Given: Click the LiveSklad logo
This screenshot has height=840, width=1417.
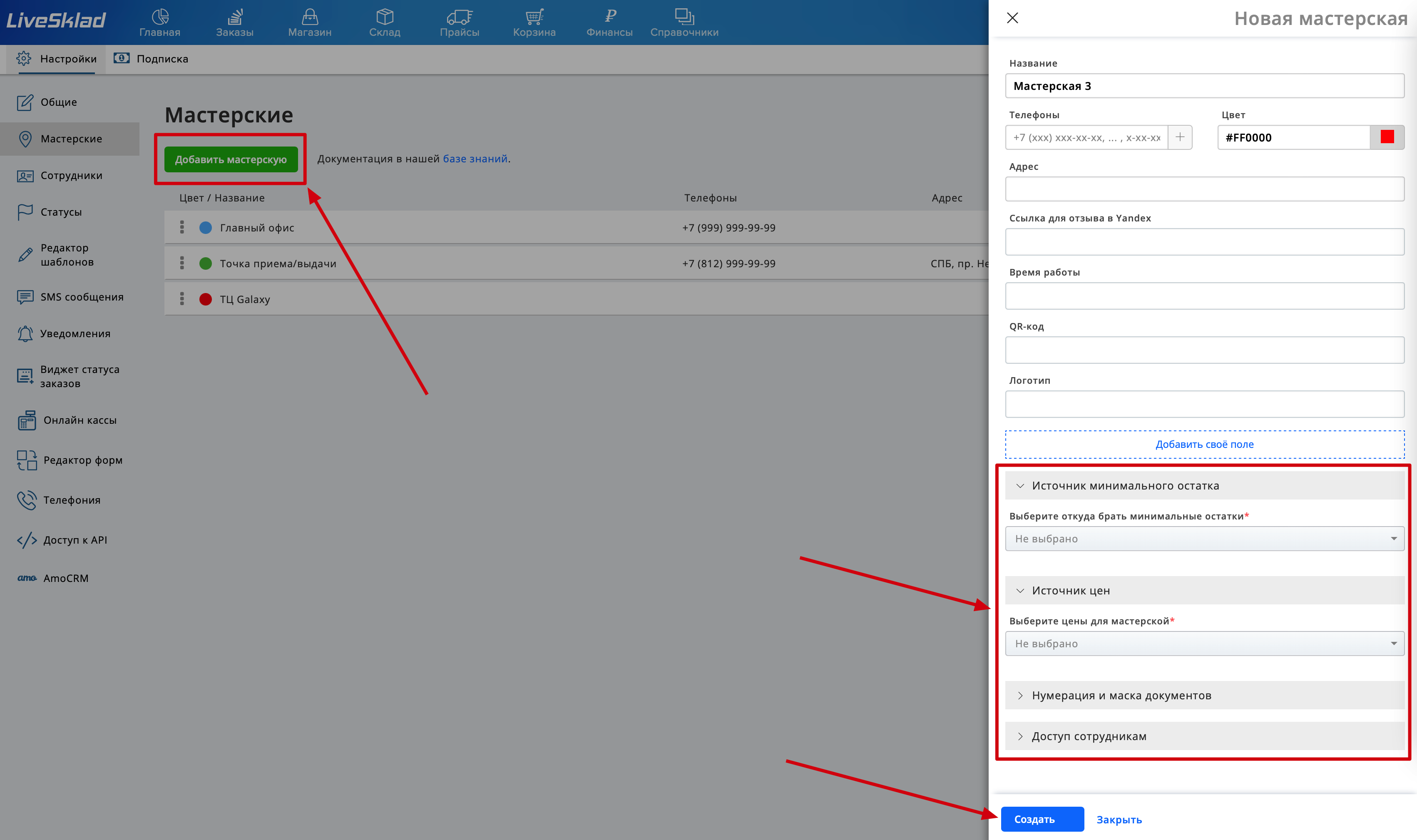Looking at the screenshot, I should click(x=56, y=20).
